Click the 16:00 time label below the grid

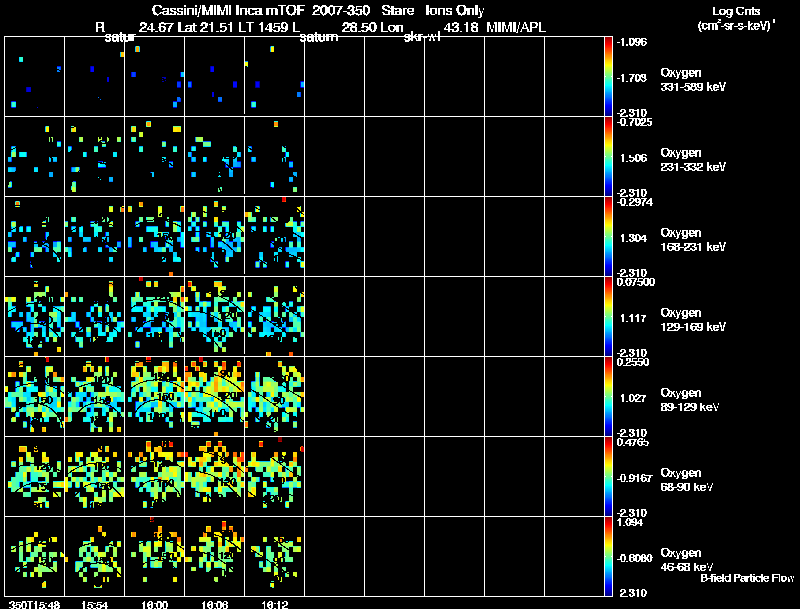154,603
